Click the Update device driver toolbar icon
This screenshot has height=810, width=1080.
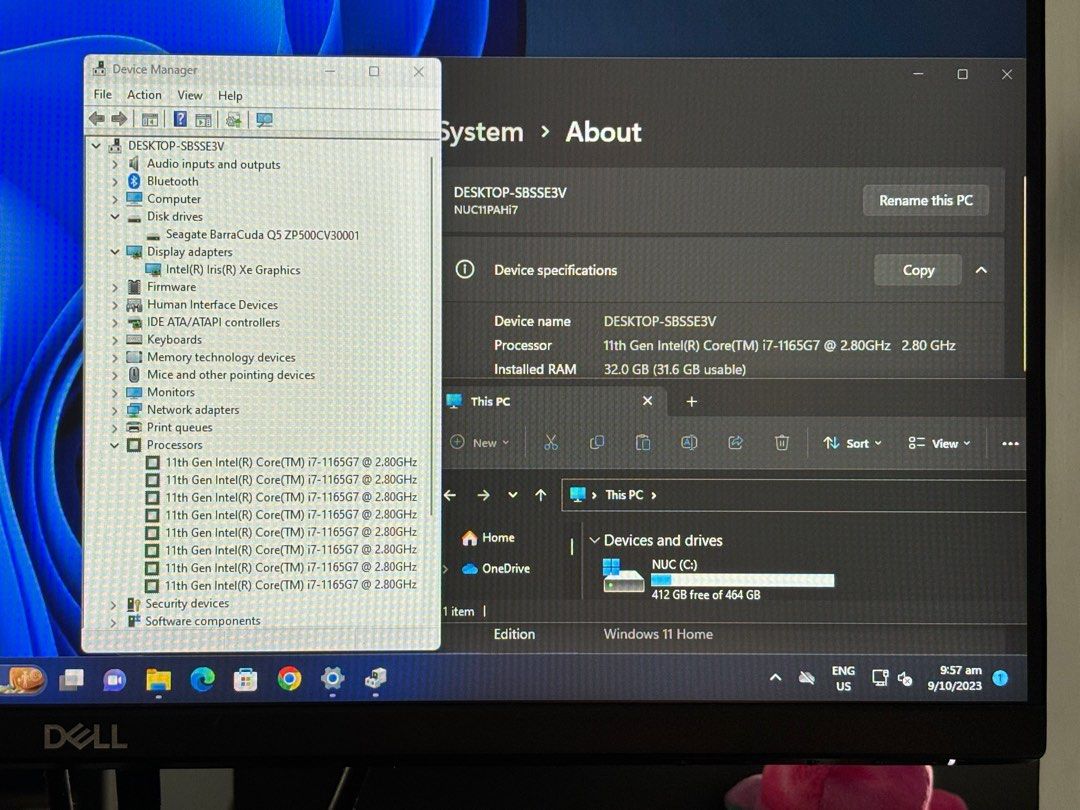(x=233, y=120)
